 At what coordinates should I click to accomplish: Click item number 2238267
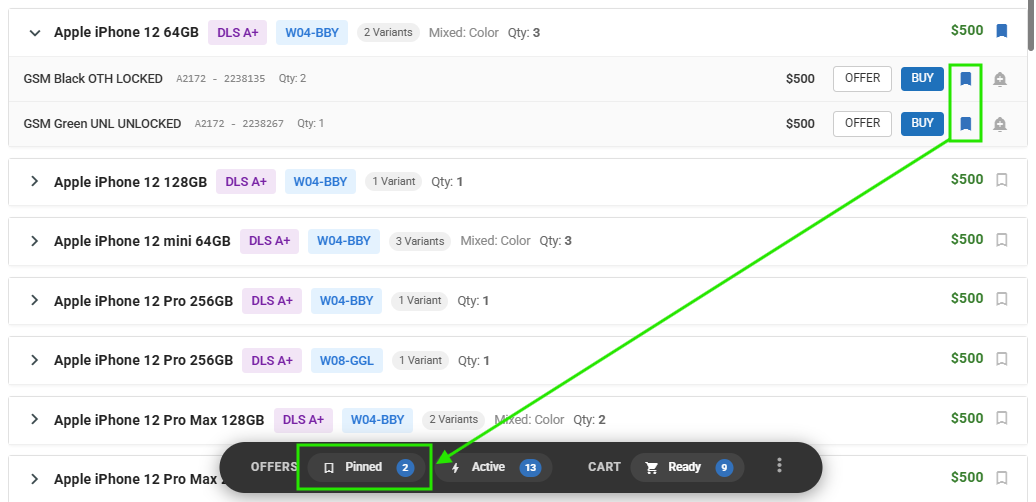(263, 124)
